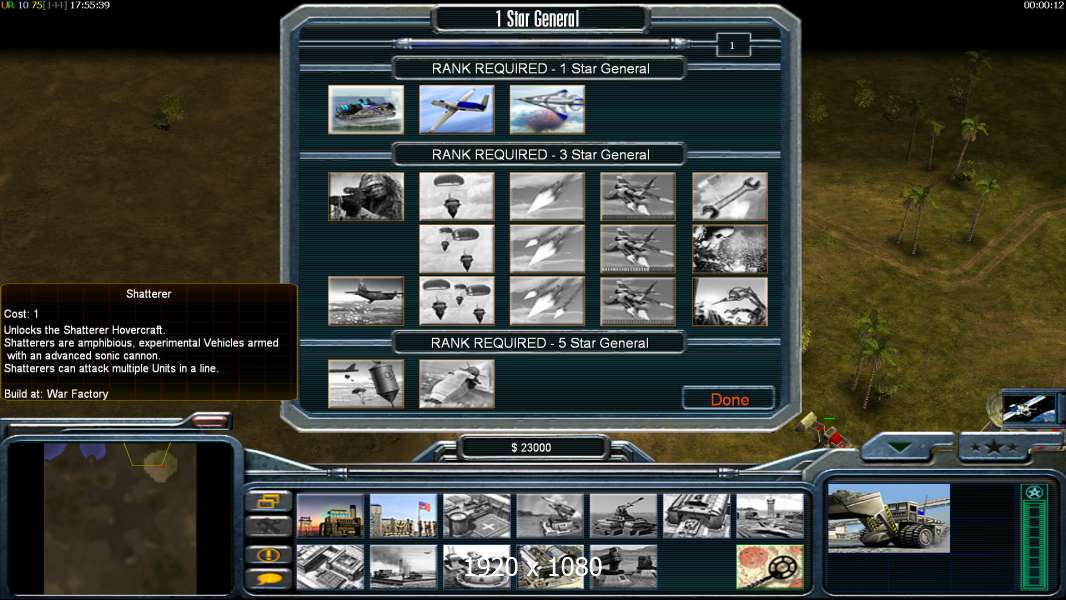Click the available points box showing 1
1066x600 pixels.
pyautogui.click(x=733, y=45)
